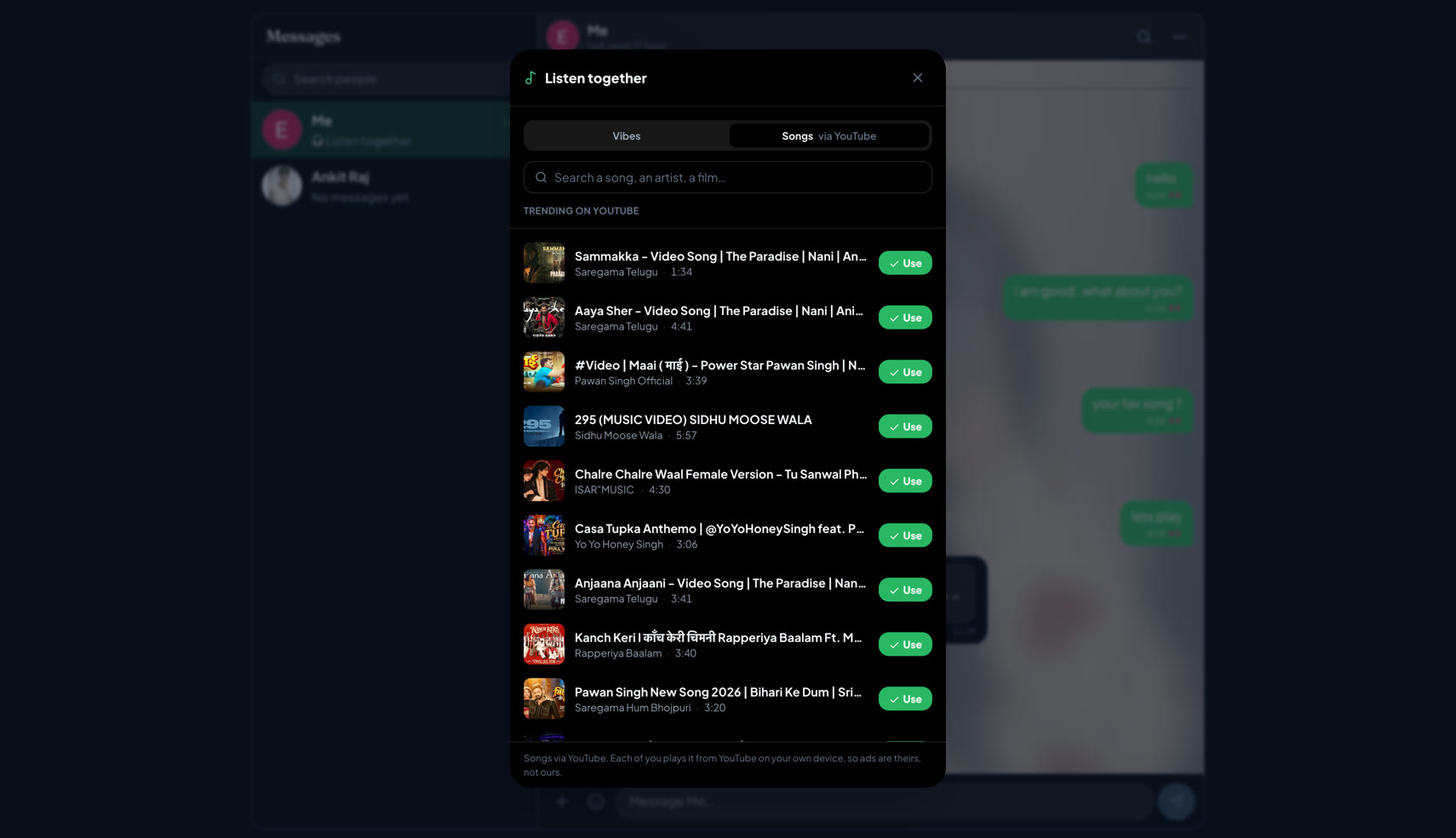The image size is (1456, 838).
Task: Use Pawan Singh Bihari Ke Dum song
Action: tap(905, 699)
